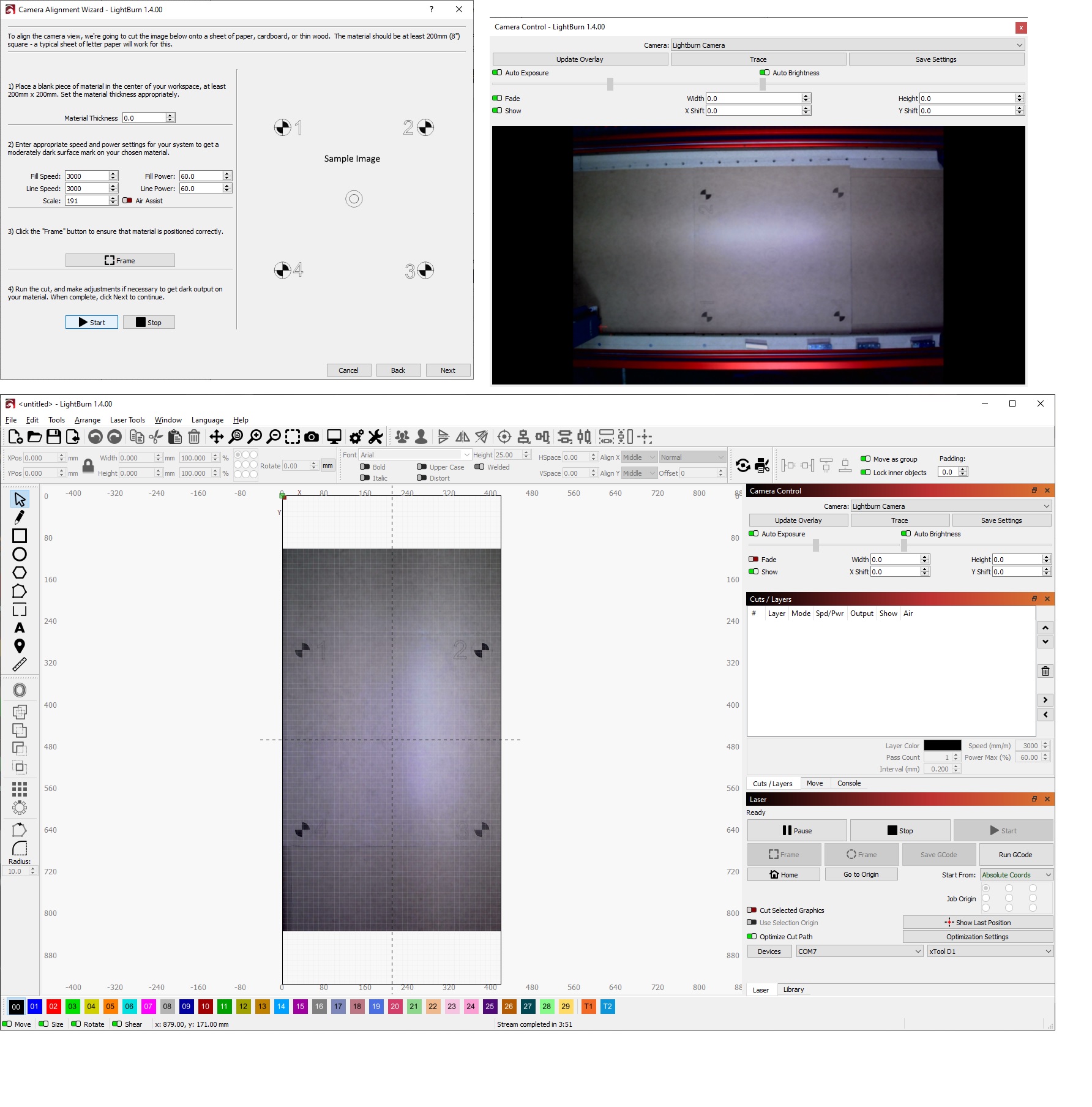Image resolution: width=1092 pixels, height=1107 pixels.
Task: Switch to the Console tab
Action: click(x=849, y=783)
